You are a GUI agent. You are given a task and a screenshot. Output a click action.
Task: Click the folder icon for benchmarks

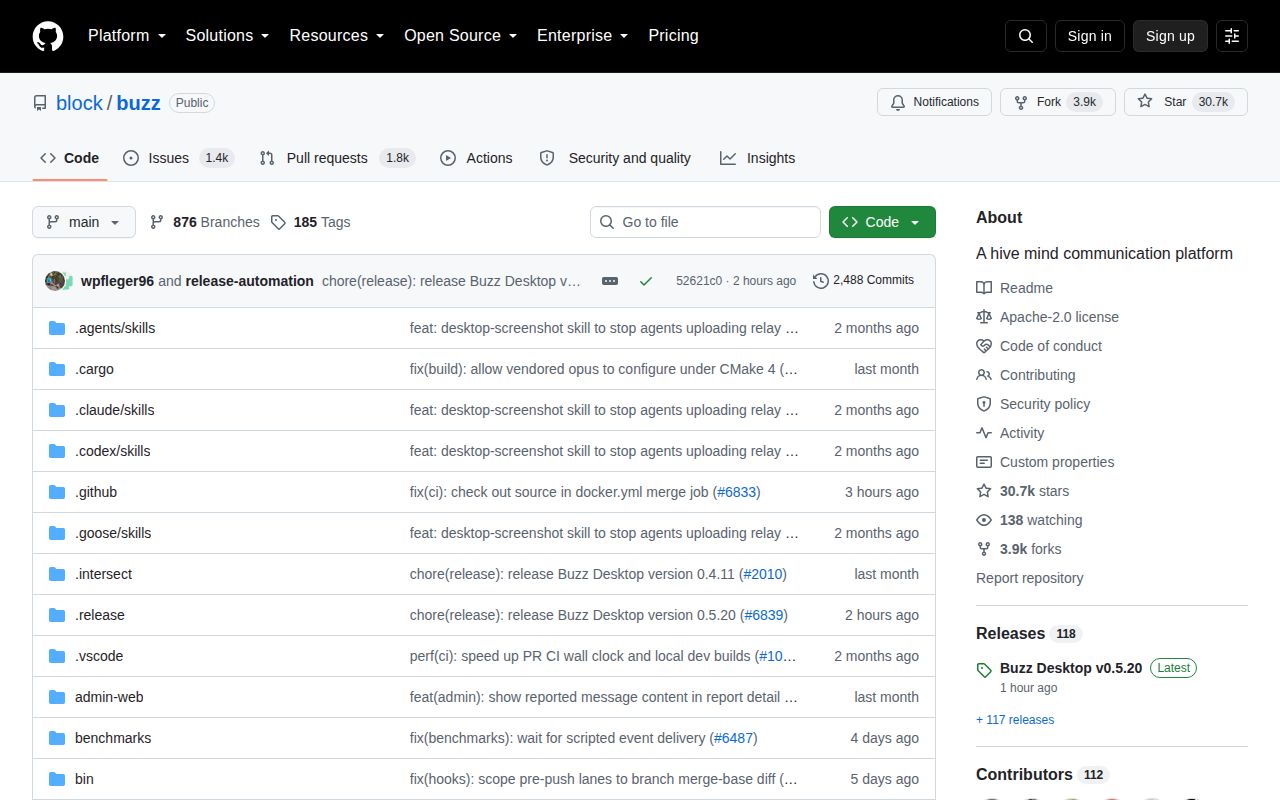click(57, 738)
